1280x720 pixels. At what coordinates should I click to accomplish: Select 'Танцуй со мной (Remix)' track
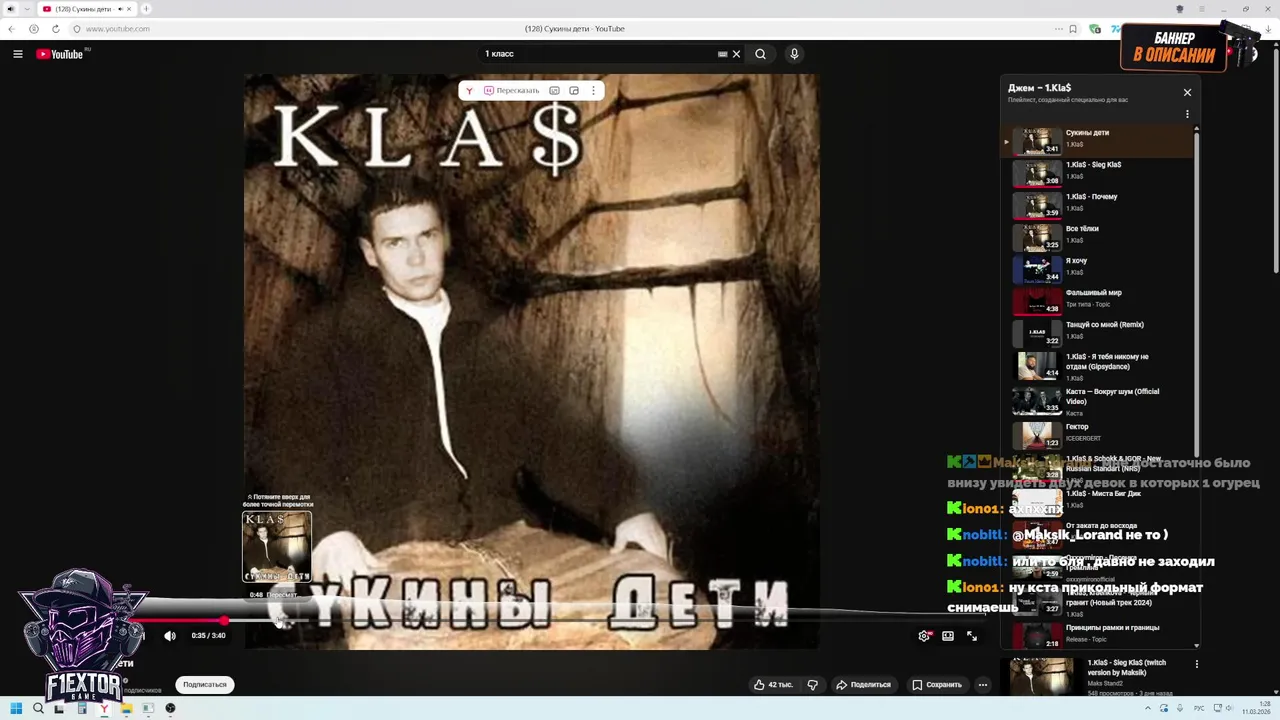click(1098, 333)
